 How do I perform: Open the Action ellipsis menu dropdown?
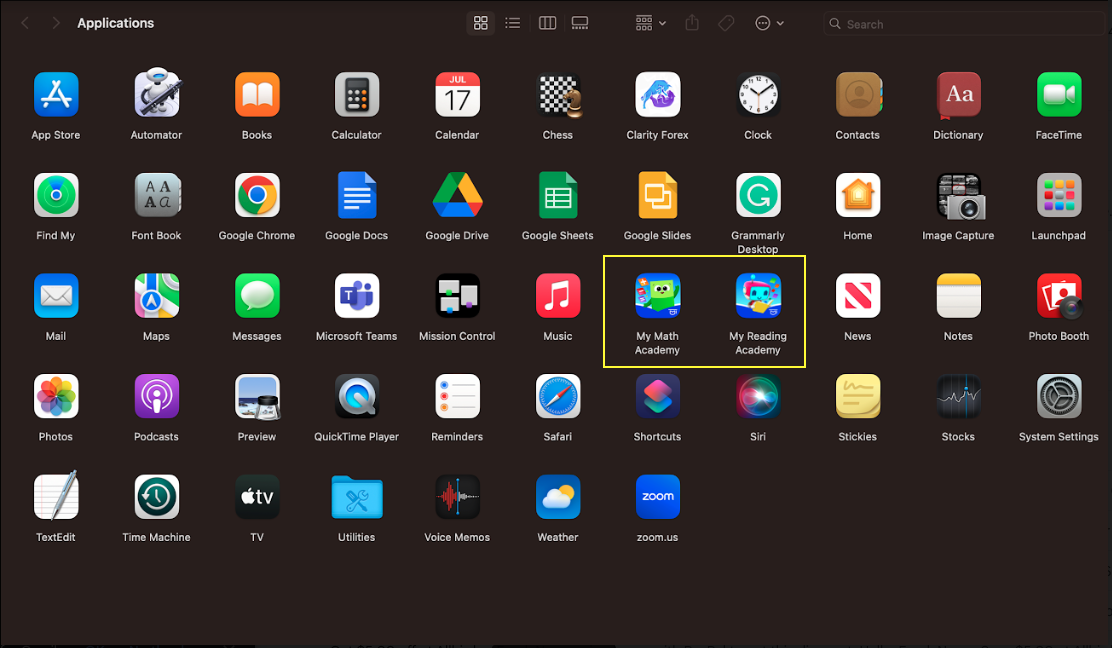point(769,23)
